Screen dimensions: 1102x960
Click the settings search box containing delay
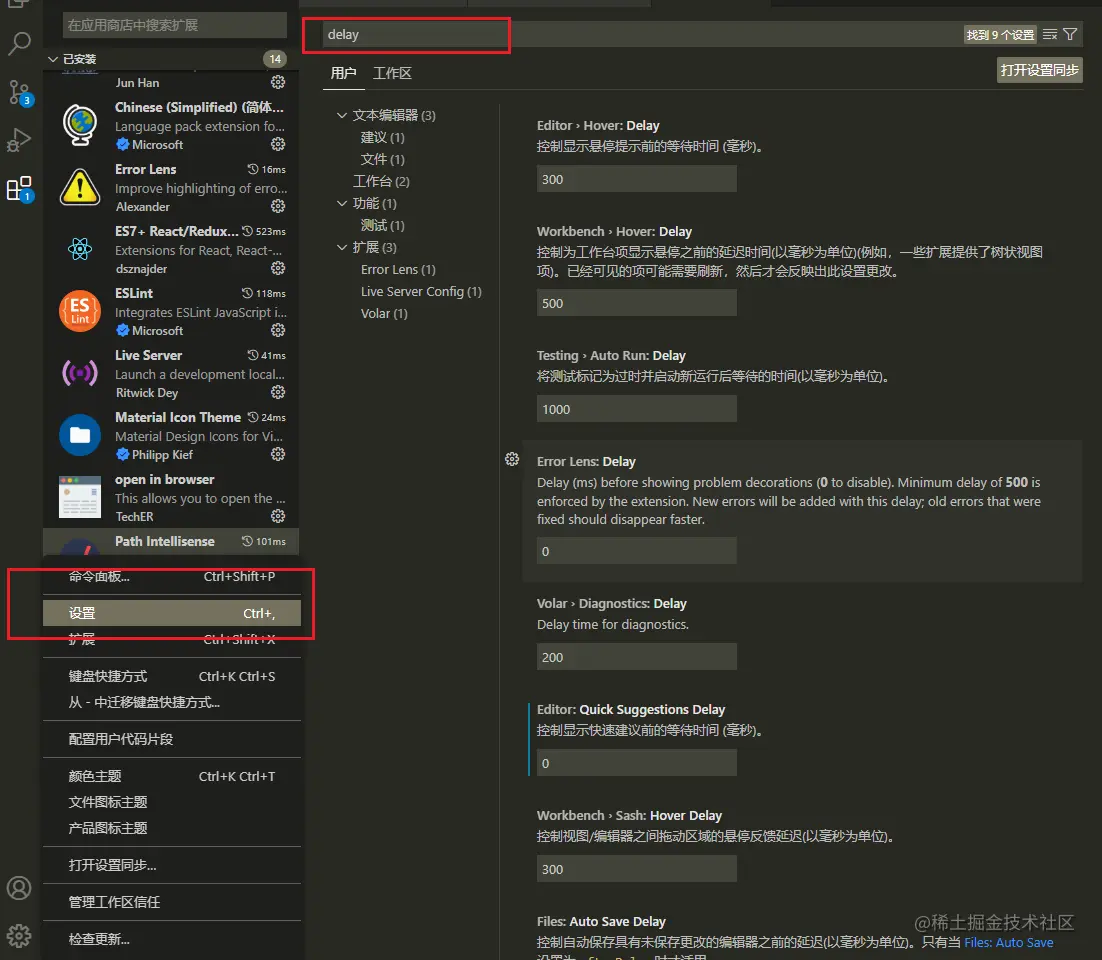(640, 34)
